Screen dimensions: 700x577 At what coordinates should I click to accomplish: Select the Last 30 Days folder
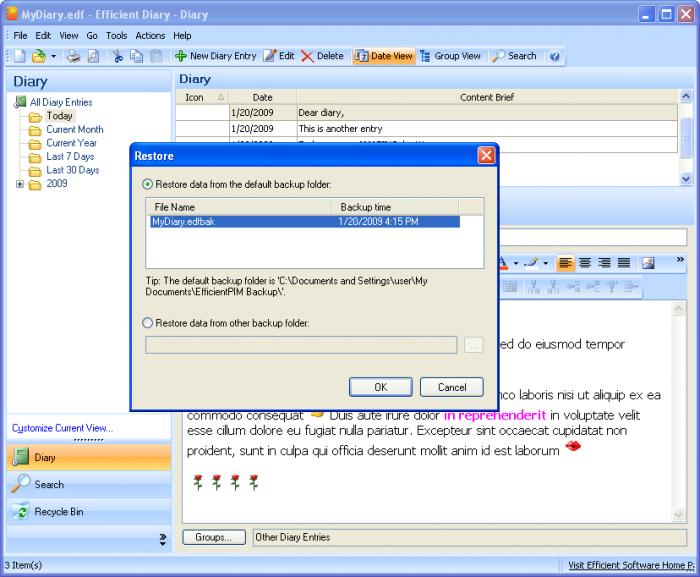point(72,170)
